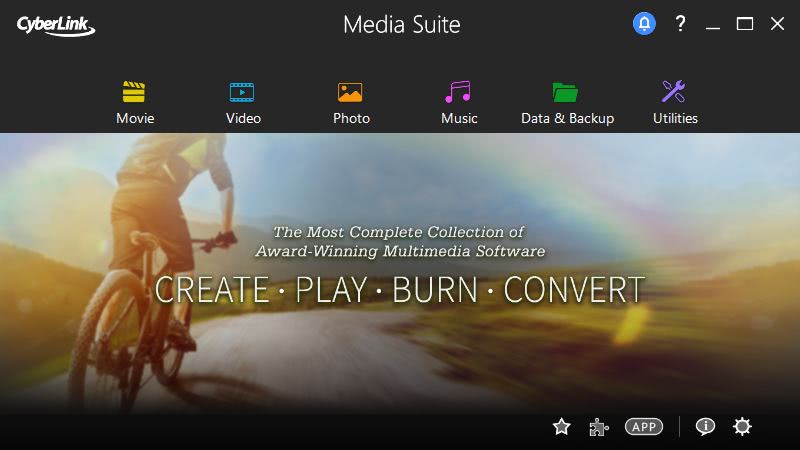The height and width of the screenshot is (450, 800).
Task: Open settings with the gear icon
Action: point(742,427)
